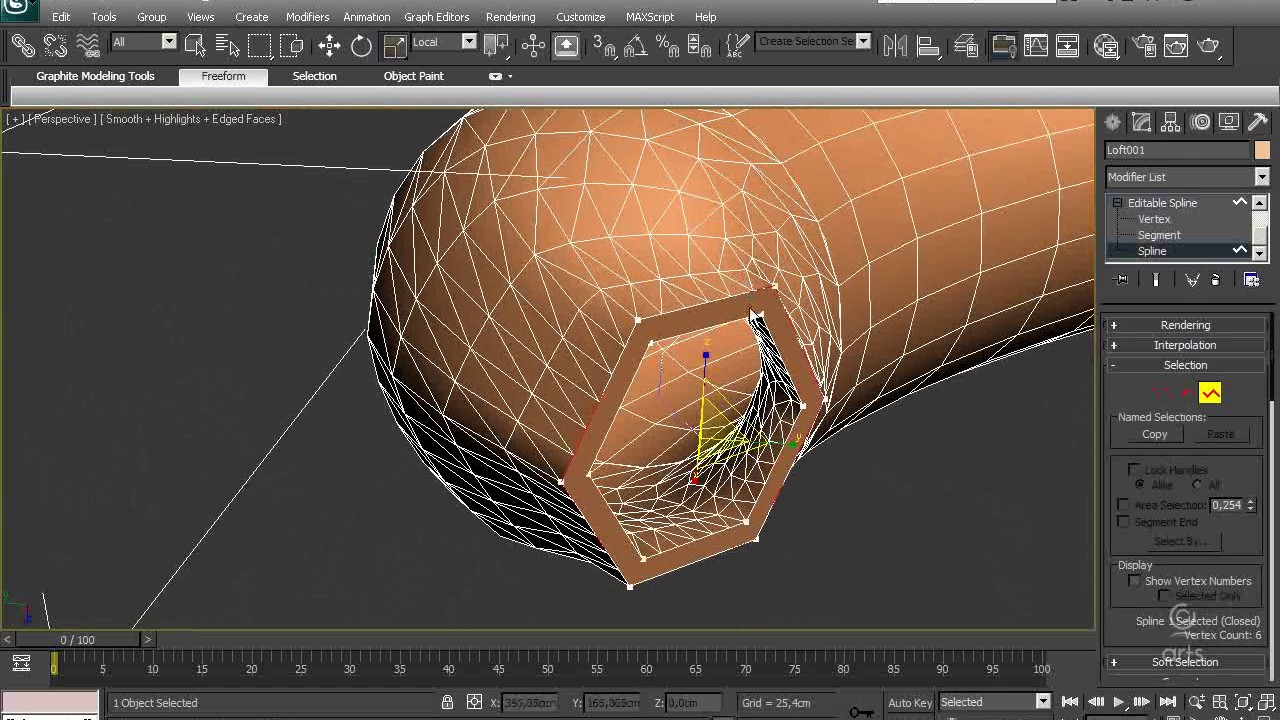The height and width of the screenshot is (720, 1280).
Task: Open the Render Setup dialog
Action: click(x=1144, y=44)
